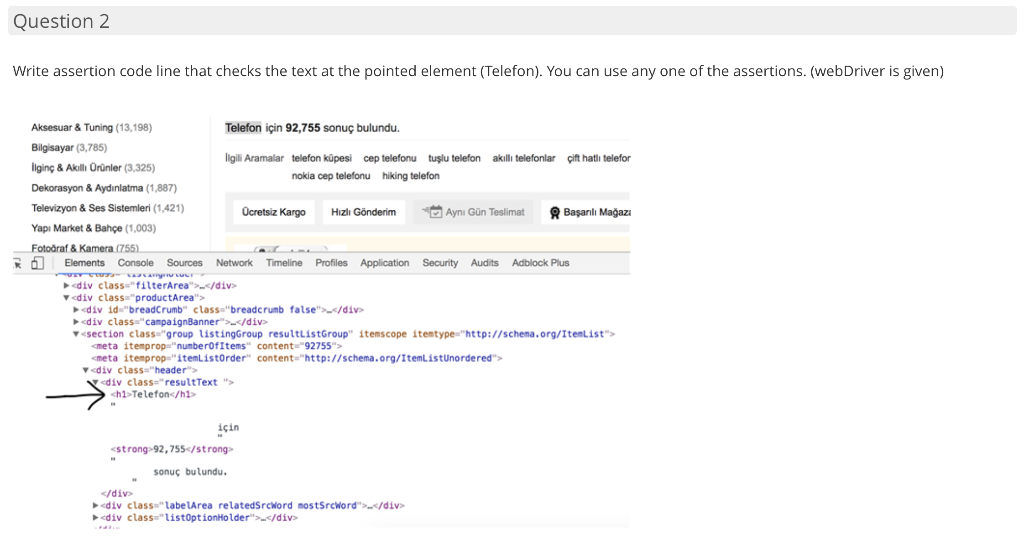Switch to the Console tab
The width and height of the screenshot is (1024, 560).
tap(135, 263)
